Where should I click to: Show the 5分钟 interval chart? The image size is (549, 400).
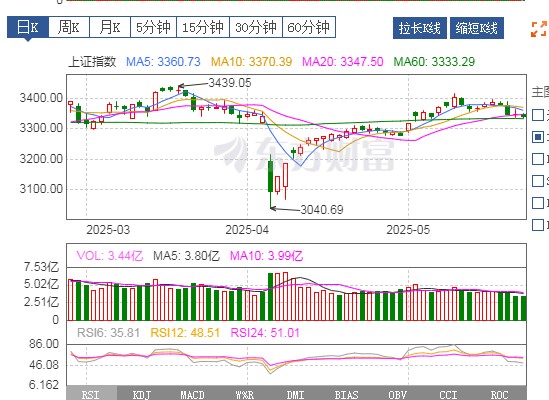pyautogui.click(x=153, y=27)
